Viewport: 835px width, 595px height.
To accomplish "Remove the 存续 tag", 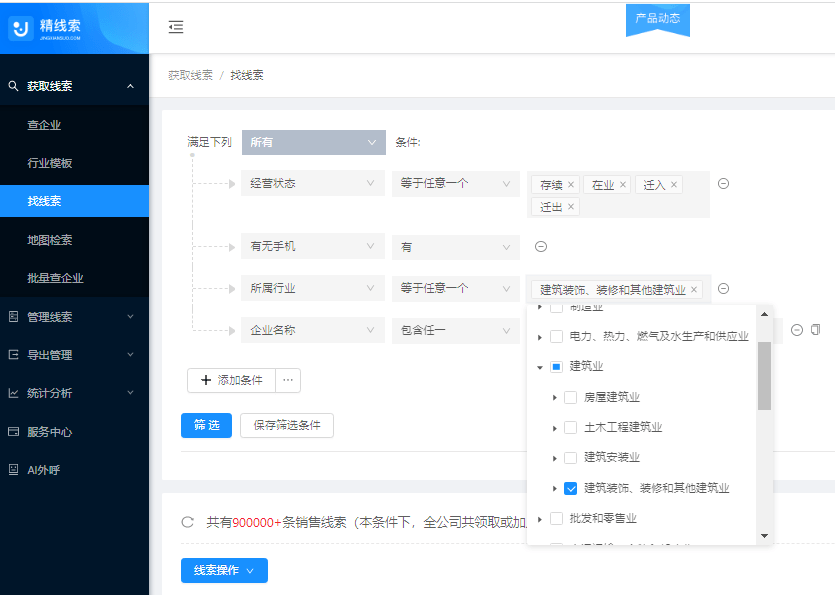I will click(571, 185).
